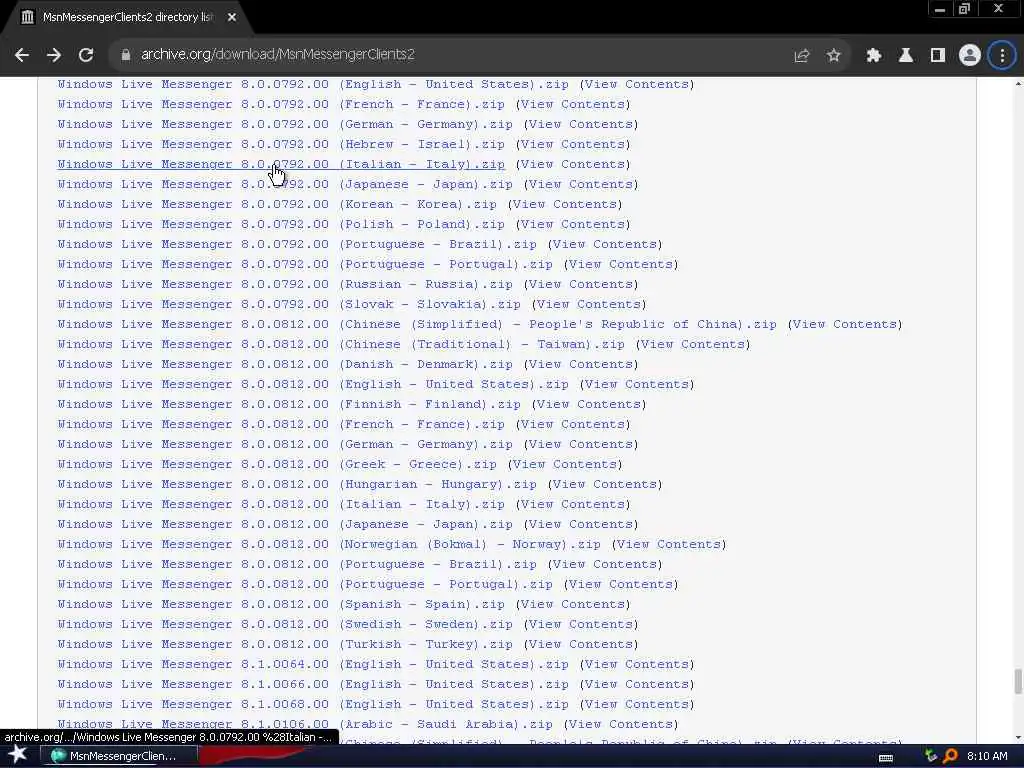Share this page icon in address bar
Viewport: 1024px width, 768px height.
tap(801, 56)
